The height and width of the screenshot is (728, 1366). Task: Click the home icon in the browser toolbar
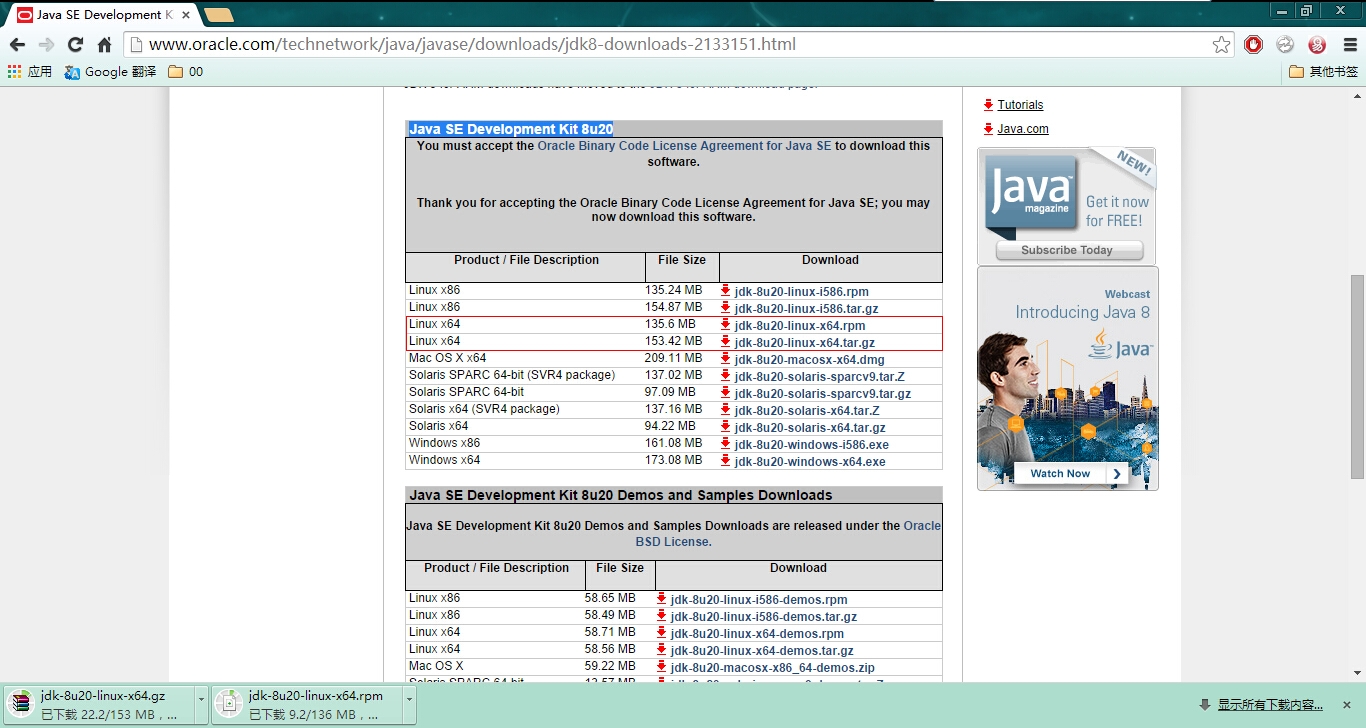[104, 44]
